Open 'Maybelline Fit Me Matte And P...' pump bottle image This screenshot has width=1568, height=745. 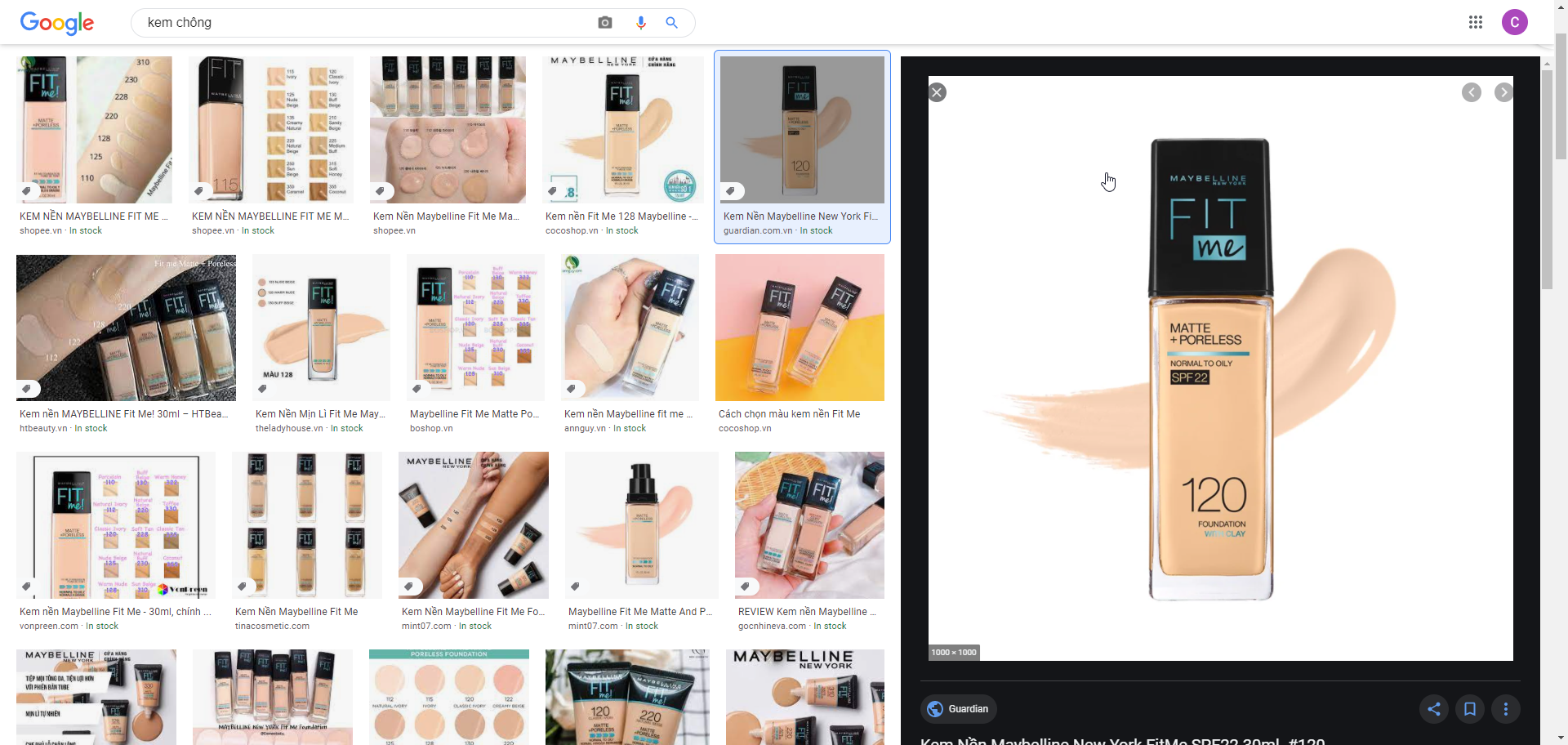[642, 525]
